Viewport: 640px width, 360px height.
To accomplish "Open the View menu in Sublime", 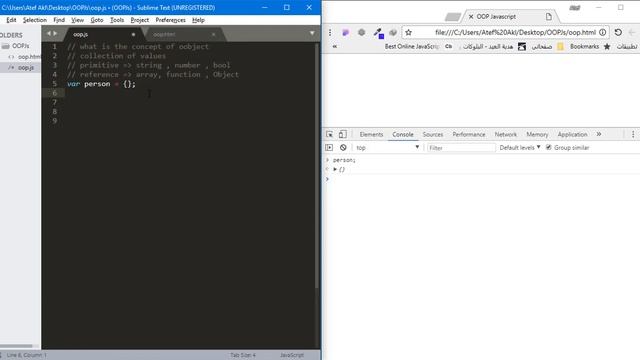I will (77, 20).
